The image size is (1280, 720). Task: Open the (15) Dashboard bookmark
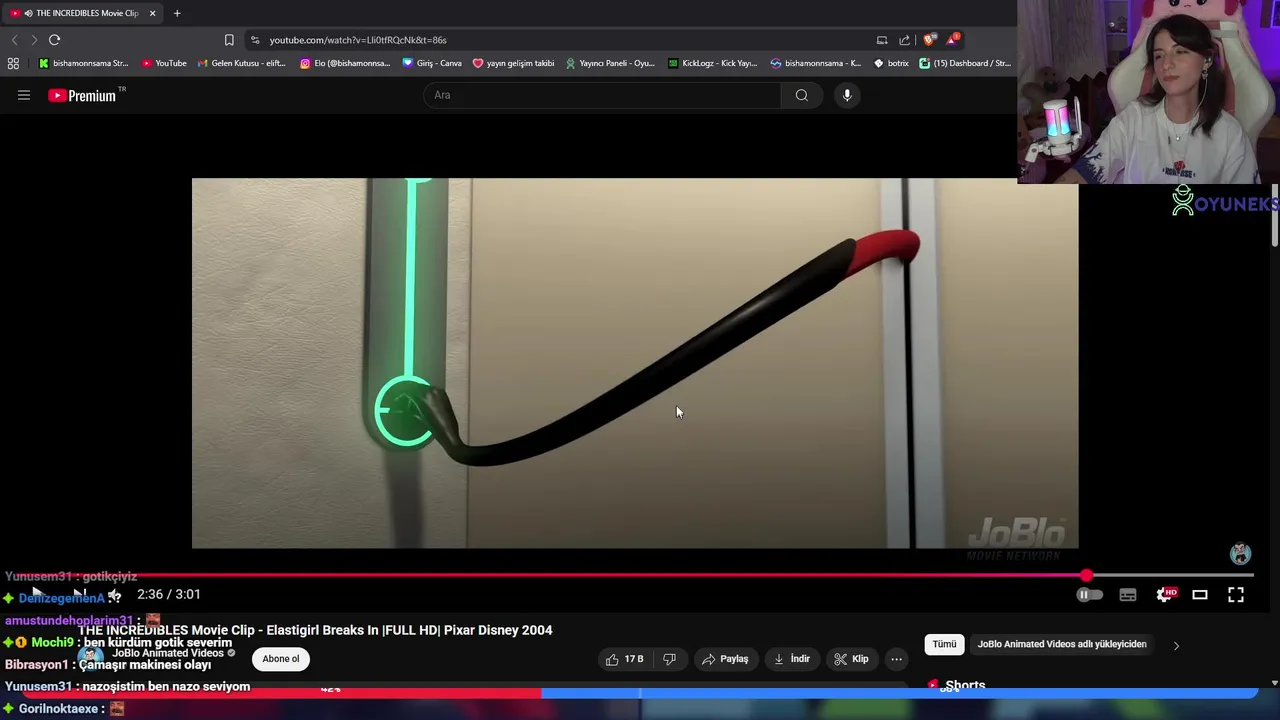click(x=965, y=63)
